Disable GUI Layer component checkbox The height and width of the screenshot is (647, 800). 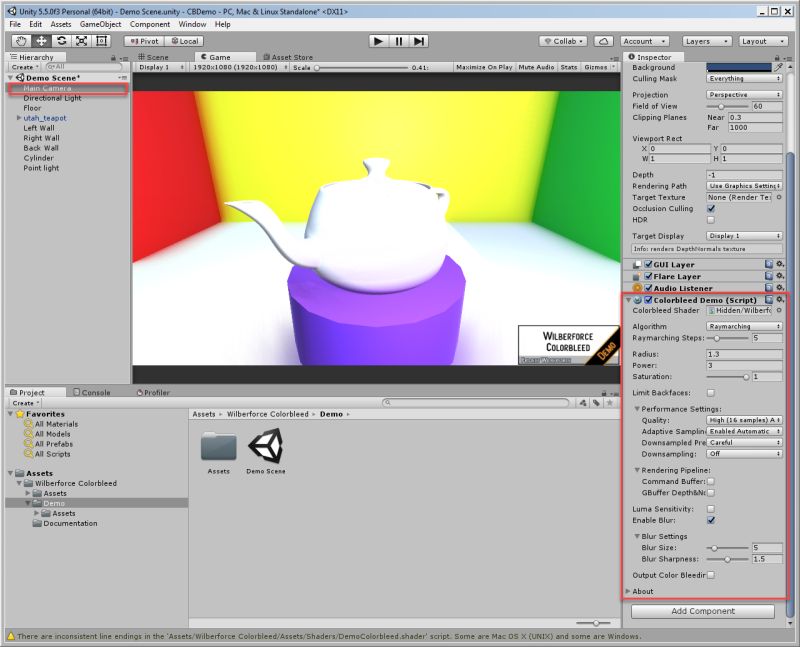(648, 264)
